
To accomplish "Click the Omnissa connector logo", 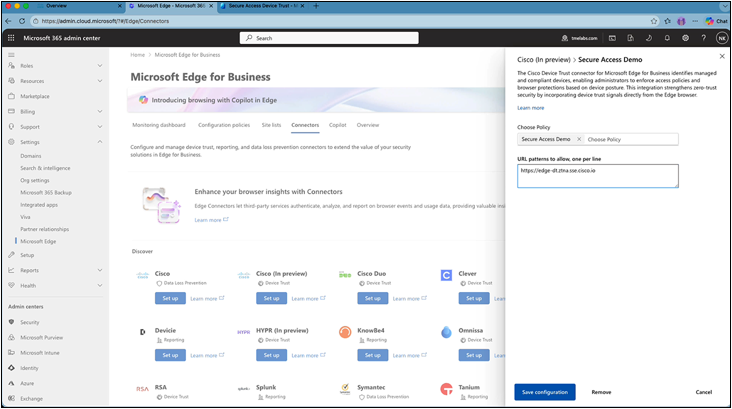I will pyautogui.click(x=446, y=332).
